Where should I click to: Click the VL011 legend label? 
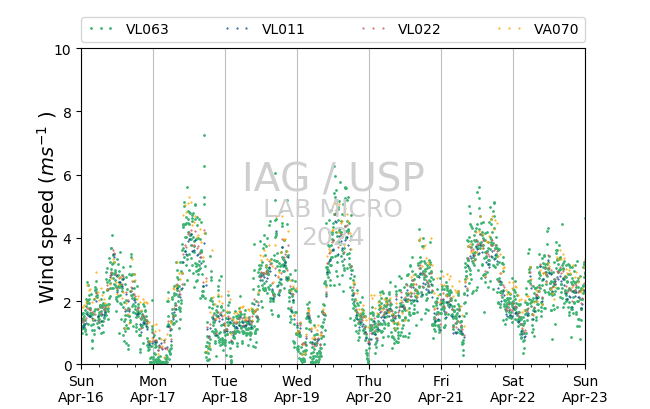(283, 29)
